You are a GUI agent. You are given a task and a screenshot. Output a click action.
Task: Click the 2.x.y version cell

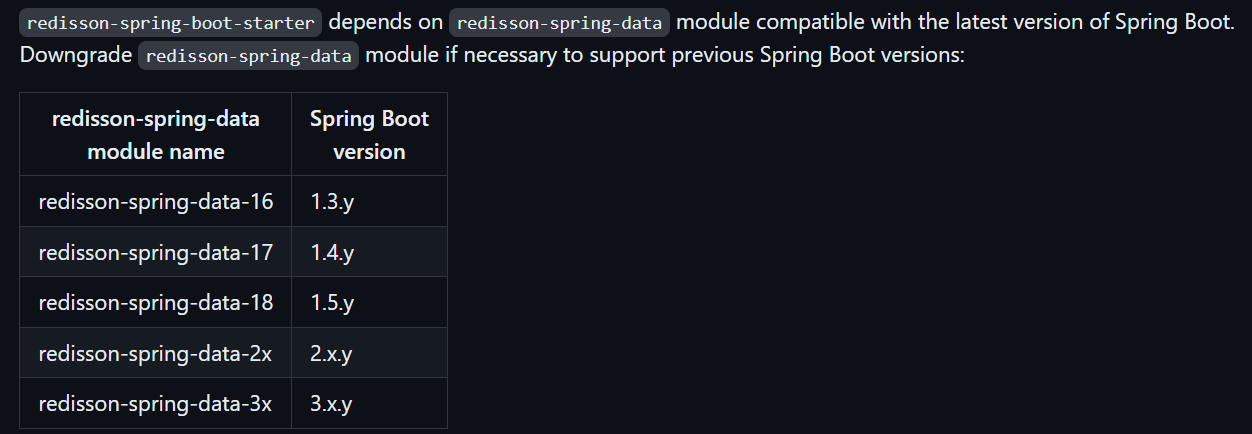pyautogui.click(x=331, y=353)
